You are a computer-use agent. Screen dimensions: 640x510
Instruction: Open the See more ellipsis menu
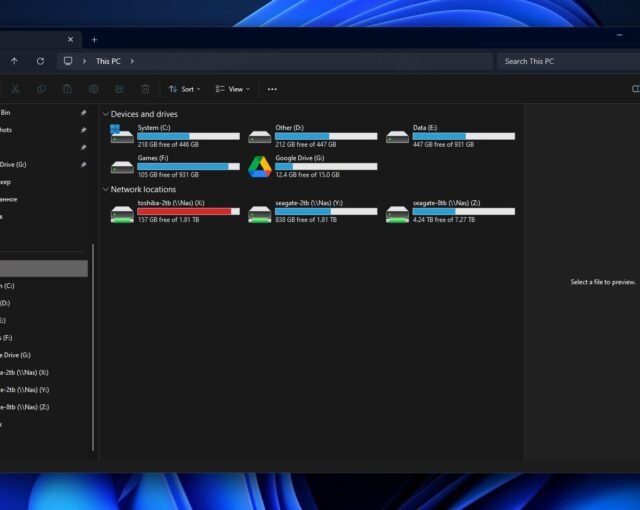[272, 89]
